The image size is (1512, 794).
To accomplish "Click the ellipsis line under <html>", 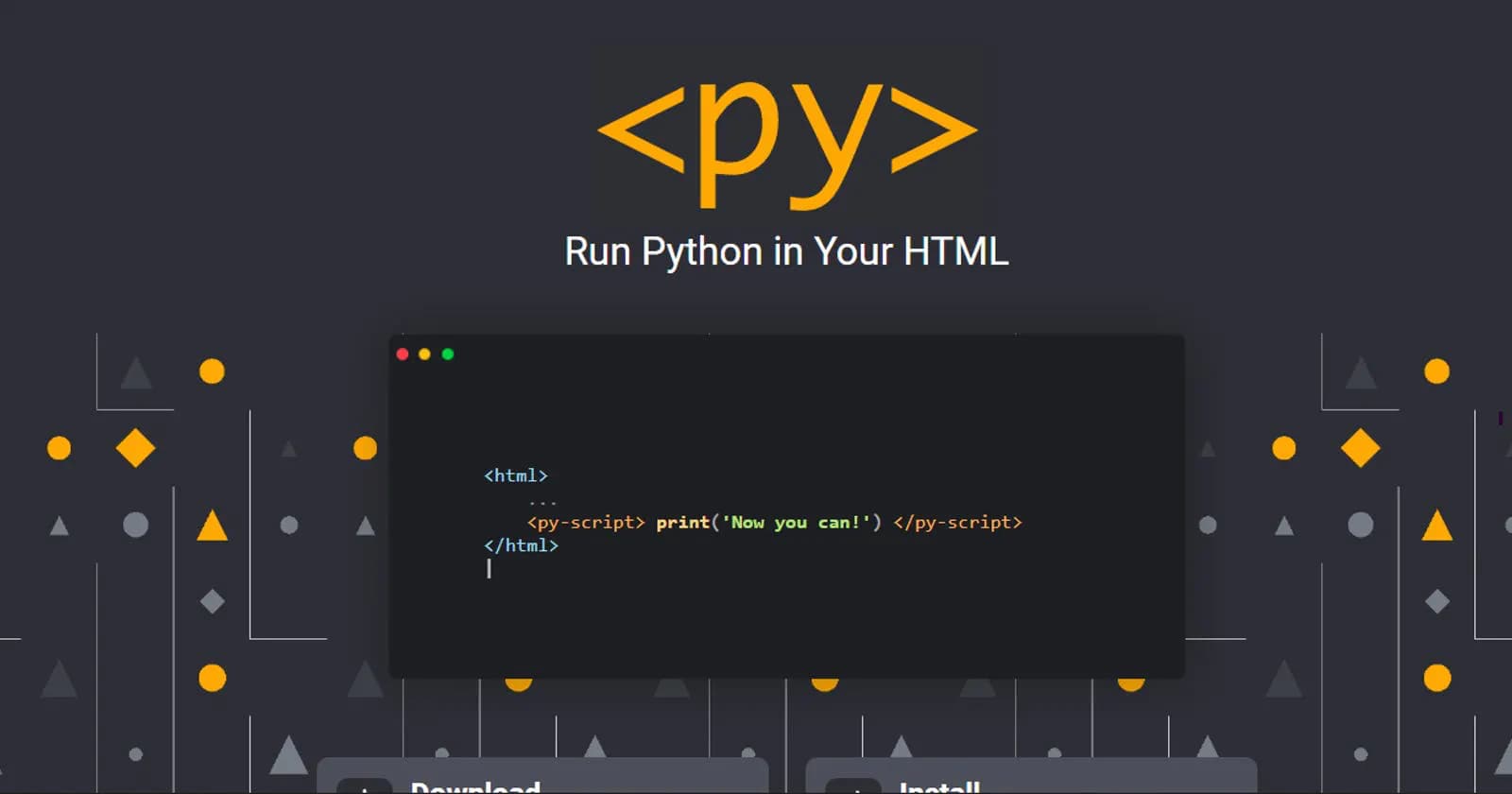I will pyautogui.click(x=542, y=501).
